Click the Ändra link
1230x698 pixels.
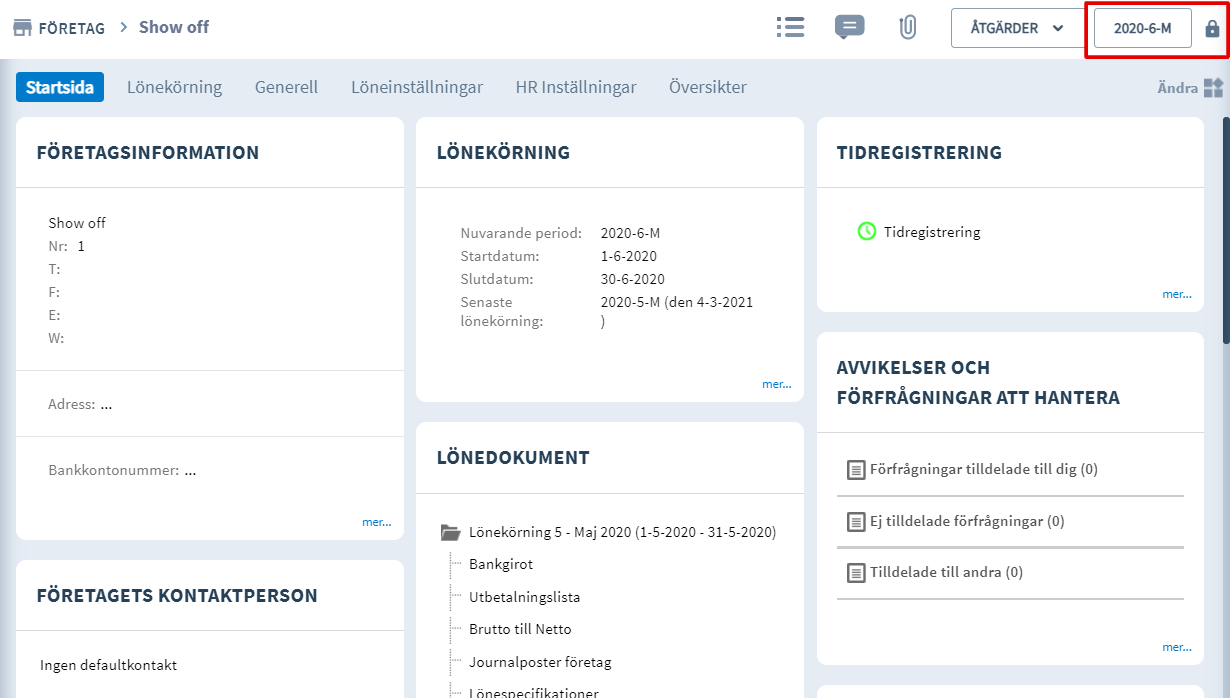tap(1177, 88)
